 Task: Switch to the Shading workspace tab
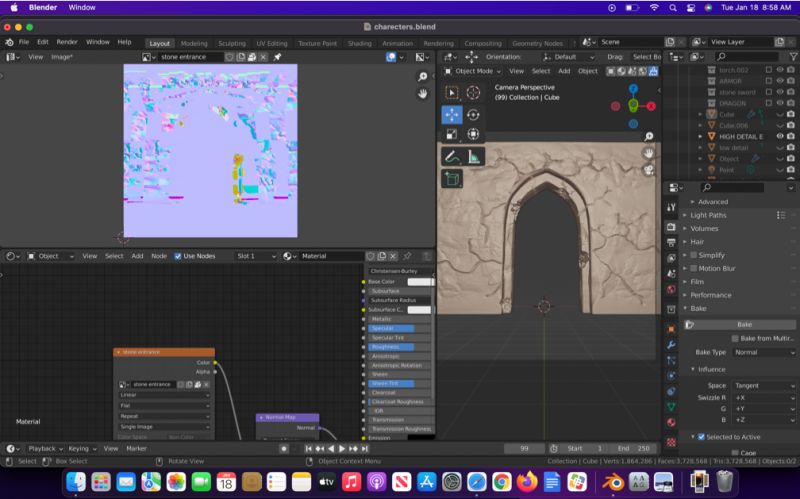tap(360, 43)
